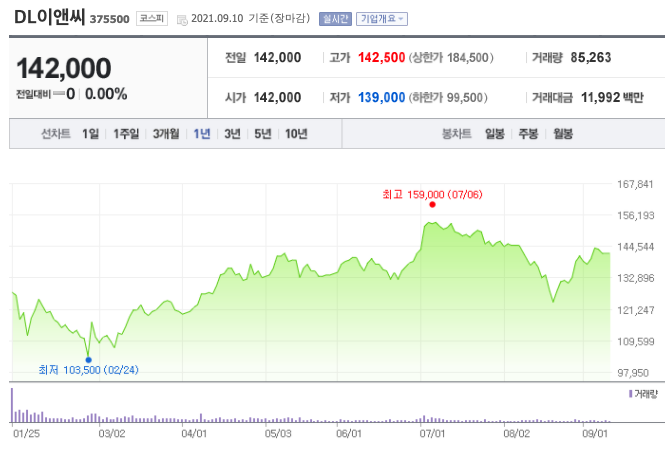Viewport: 665px width, 457px height.
Task: Click the 97,950 y-axis label
Action: coord(633,373)
